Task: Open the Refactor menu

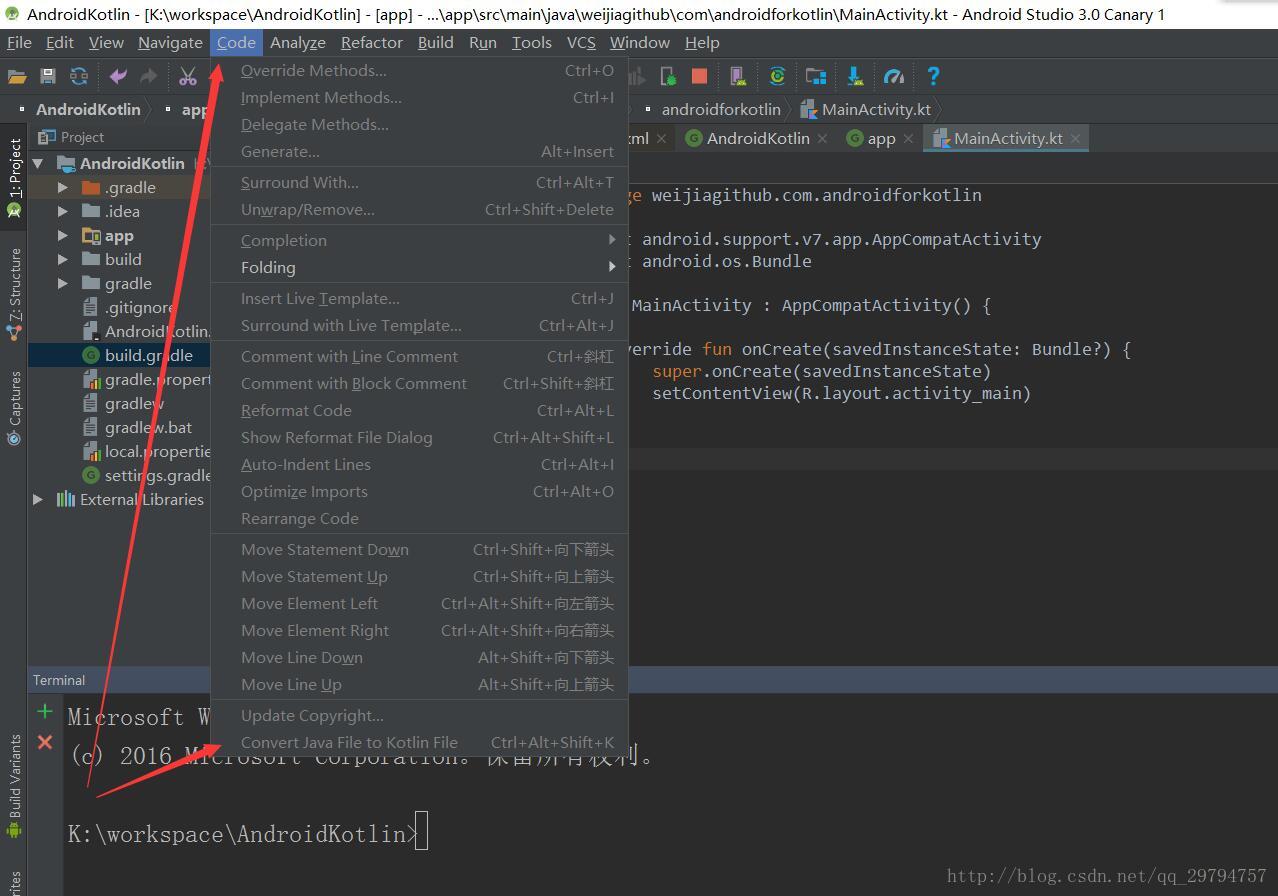Action: tap(371, 42)
